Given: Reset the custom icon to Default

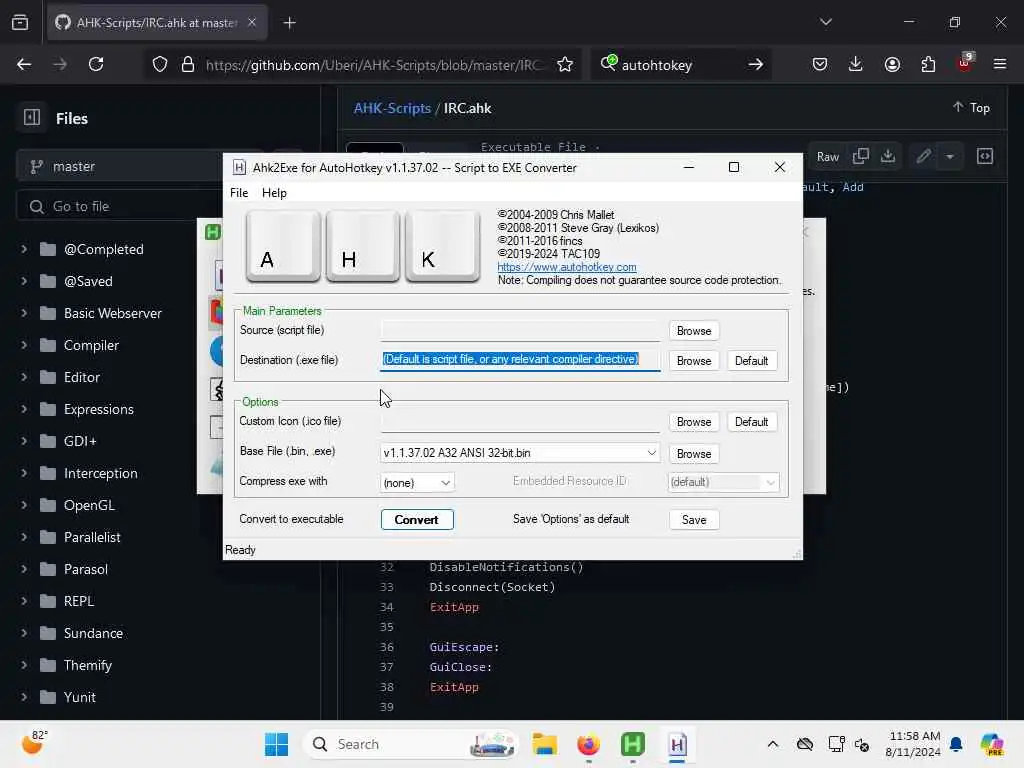Looking at the screenshot, I should click(751, 422).
